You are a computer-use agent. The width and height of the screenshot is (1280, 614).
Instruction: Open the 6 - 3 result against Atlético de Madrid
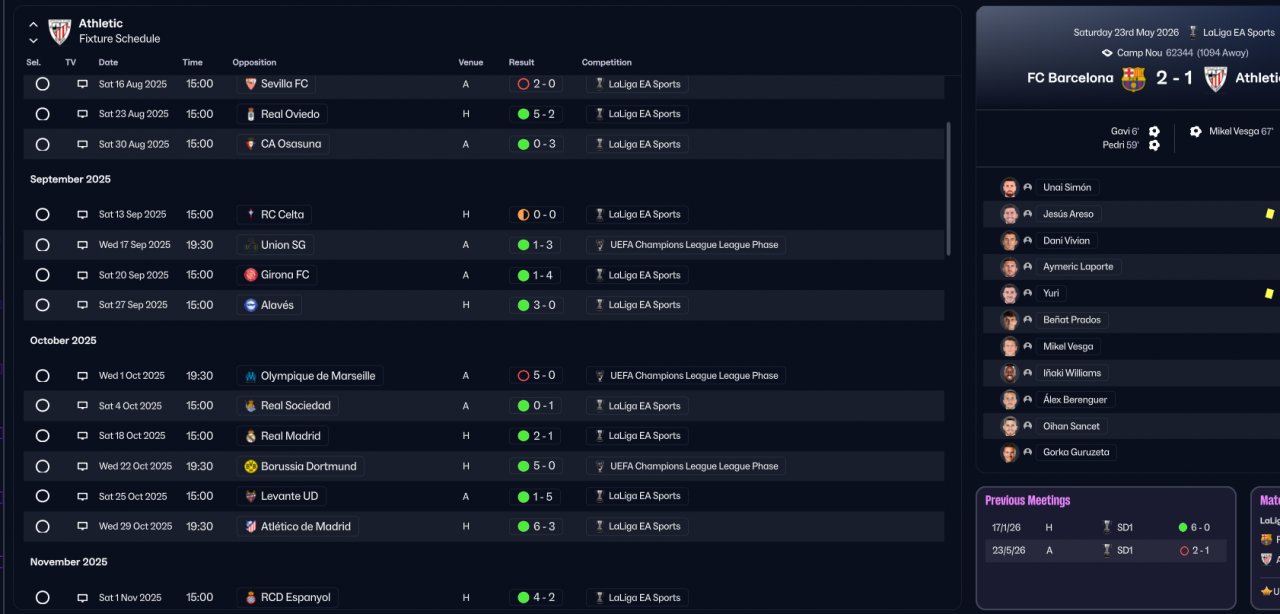point(536,526)
